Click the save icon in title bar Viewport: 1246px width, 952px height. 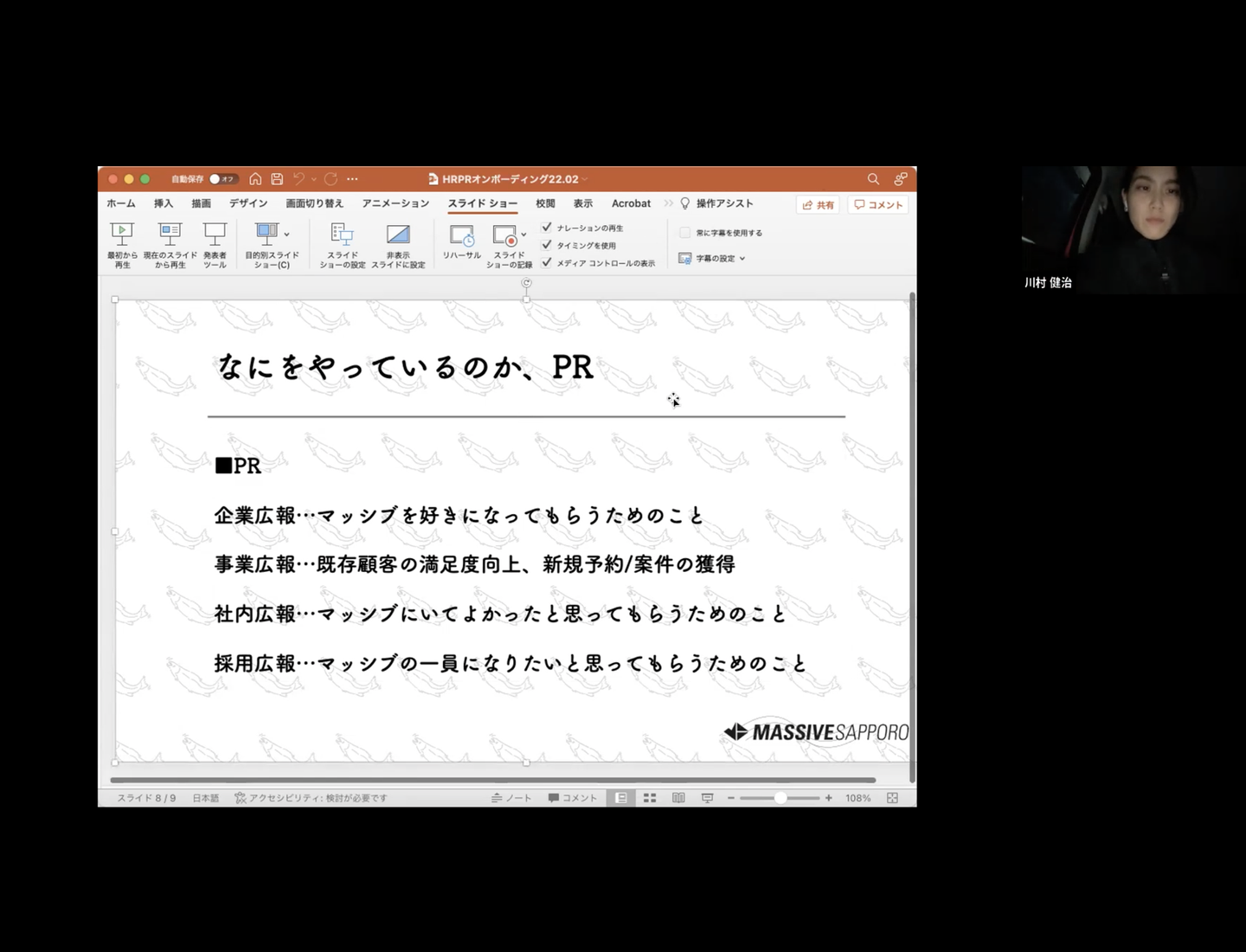coord(277,179)
